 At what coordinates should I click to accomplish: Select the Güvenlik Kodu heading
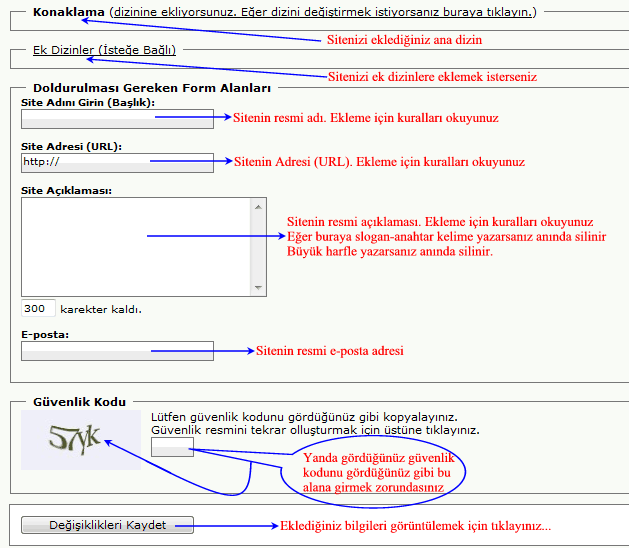coord(79,402)
